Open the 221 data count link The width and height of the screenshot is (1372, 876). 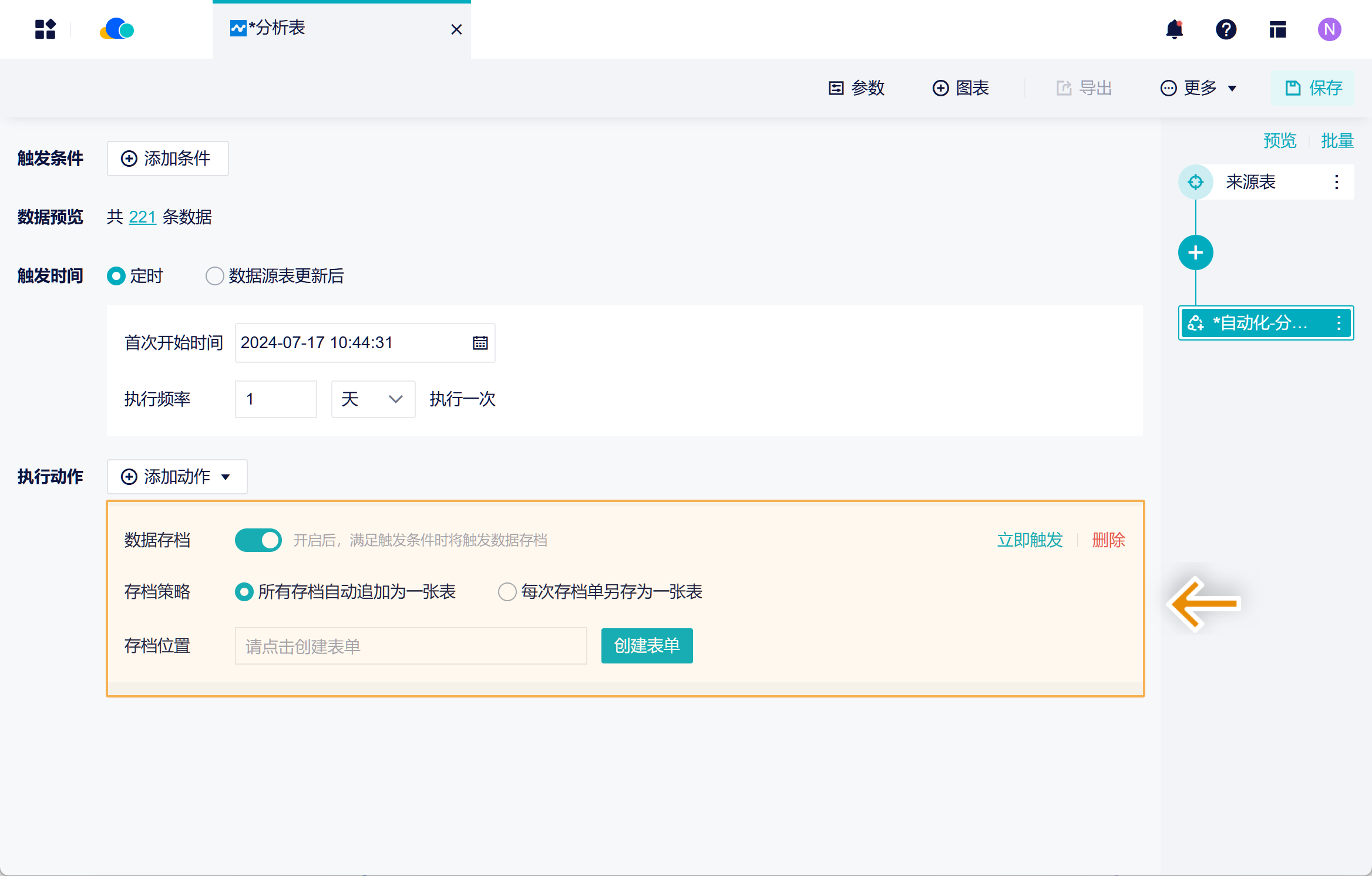tap(142, 217)
